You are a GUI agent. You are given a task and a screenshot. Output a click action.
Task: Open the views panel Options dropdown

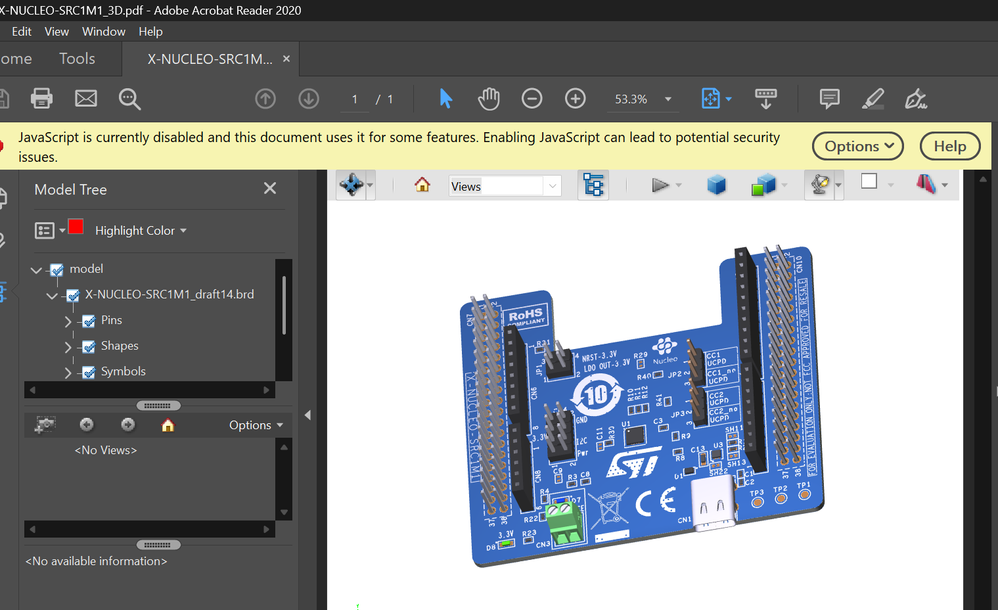[x=256, y=425]
